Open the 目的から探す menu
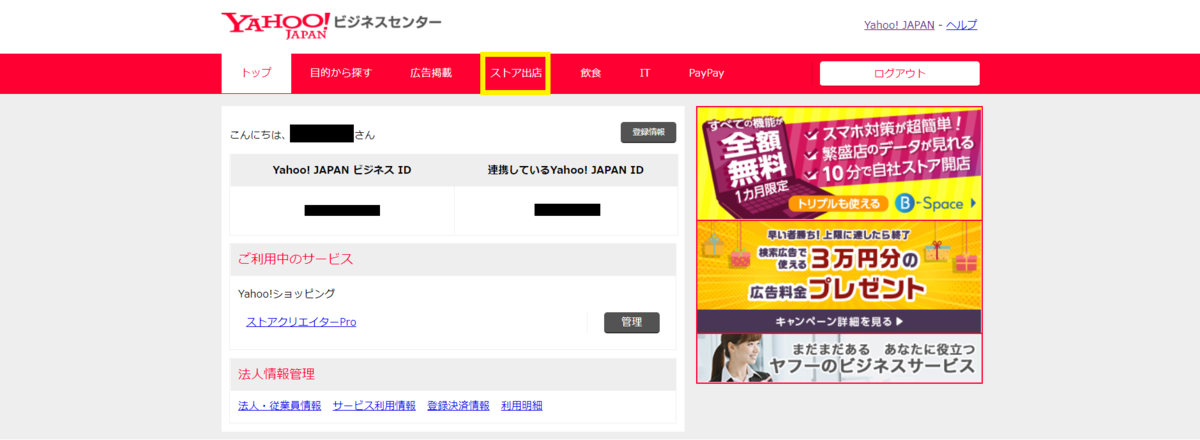Viewport: 1200px width, 440px height. click(341, 73)
